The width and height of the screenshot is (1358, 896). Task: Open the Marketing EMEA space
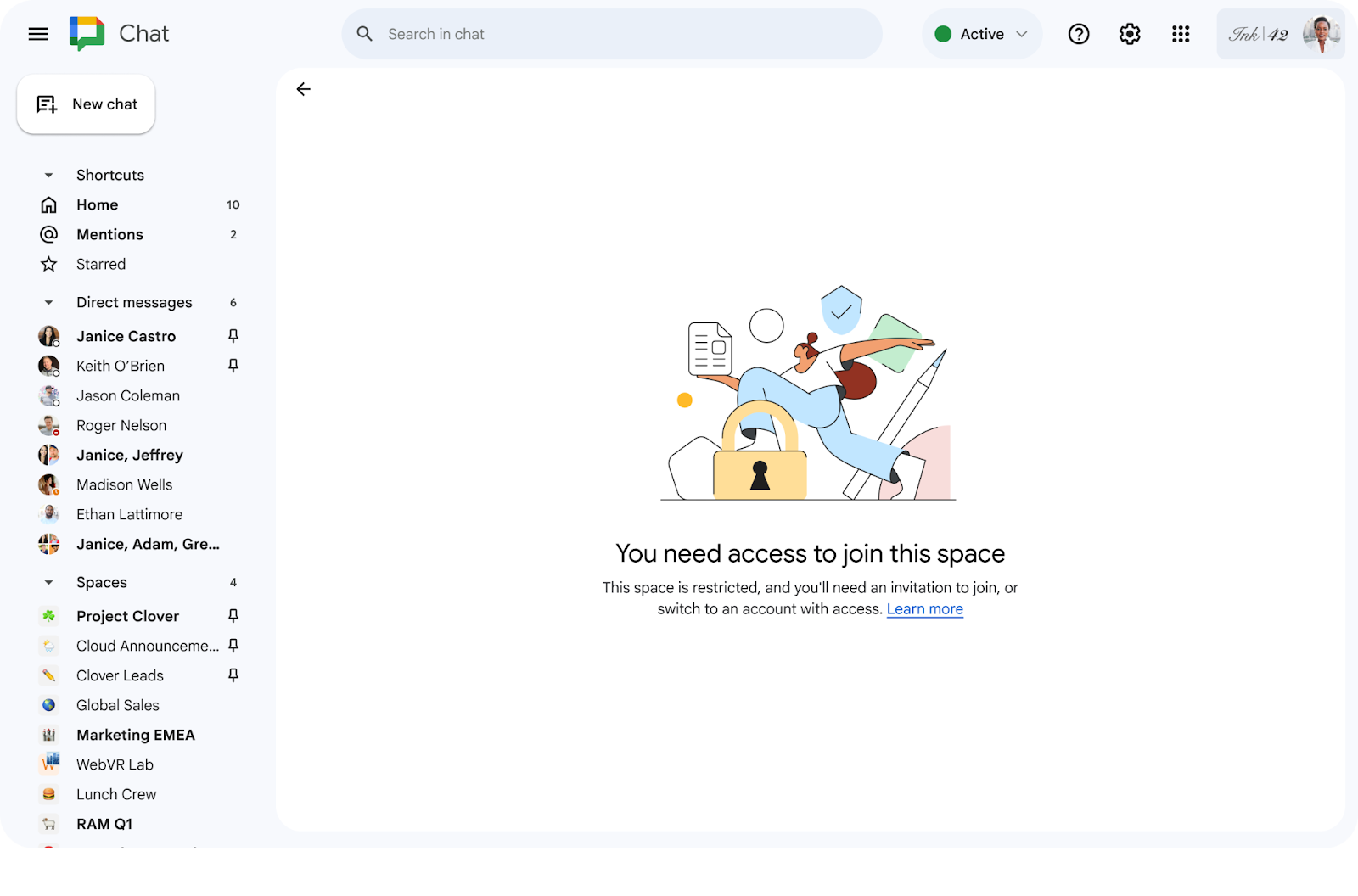tap(136, 735)
